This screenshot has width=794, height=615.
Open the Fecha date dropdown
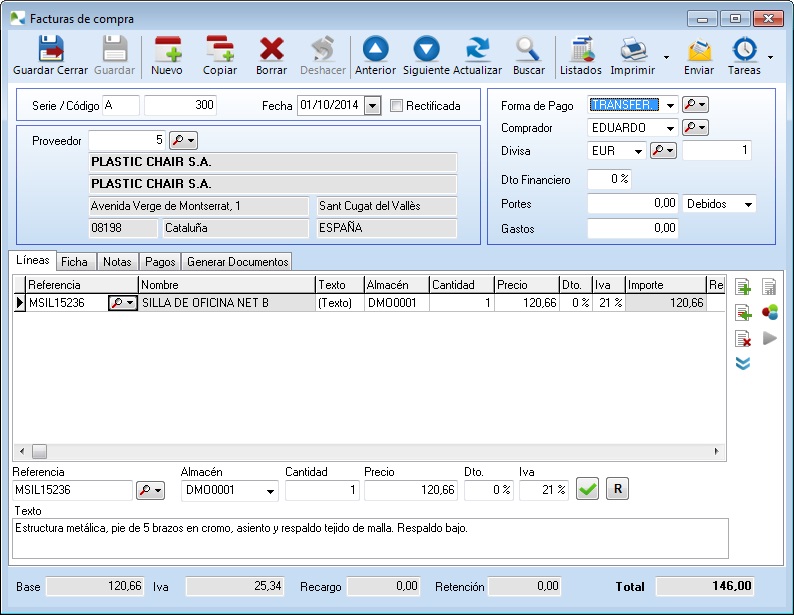tap(373, 105)
